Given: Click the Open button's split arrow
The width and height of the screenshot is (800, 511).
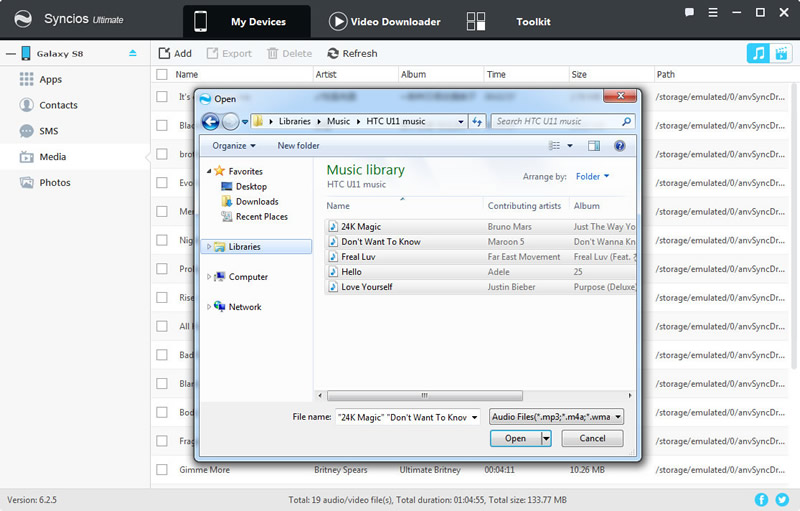Looking at the screenshot, I should tap(546, 439).
